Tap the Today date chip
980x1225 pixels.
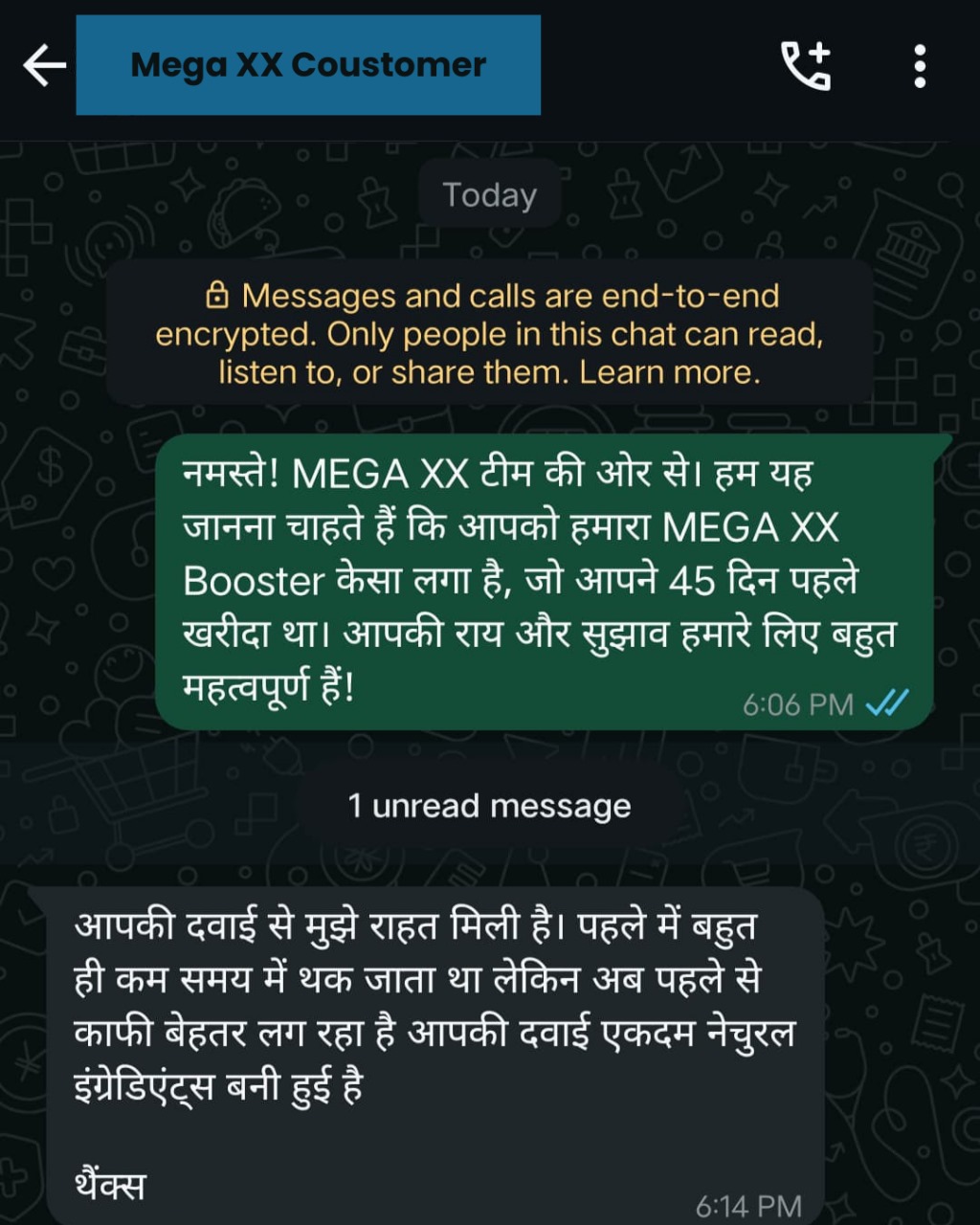pyautogui.click(x=489, y=194)
